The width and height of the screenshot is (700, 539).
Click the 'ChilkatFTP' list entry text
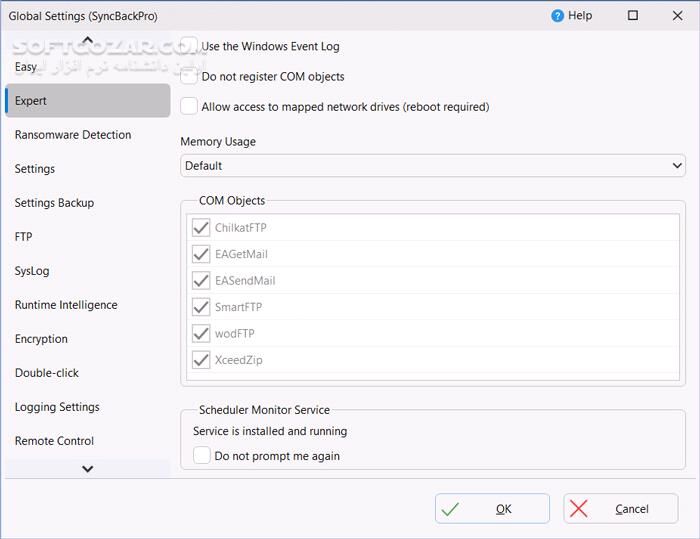pos(241,228)
